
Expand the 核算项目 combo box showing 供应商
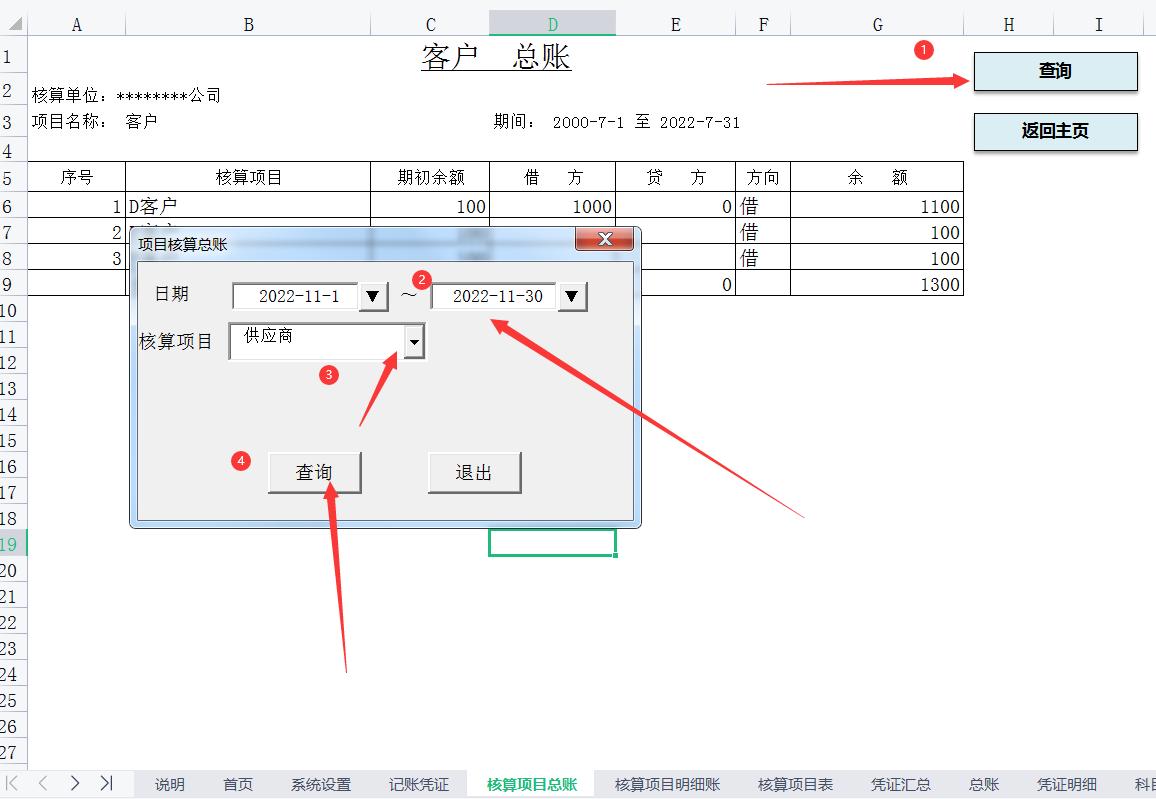pos(414,341)
